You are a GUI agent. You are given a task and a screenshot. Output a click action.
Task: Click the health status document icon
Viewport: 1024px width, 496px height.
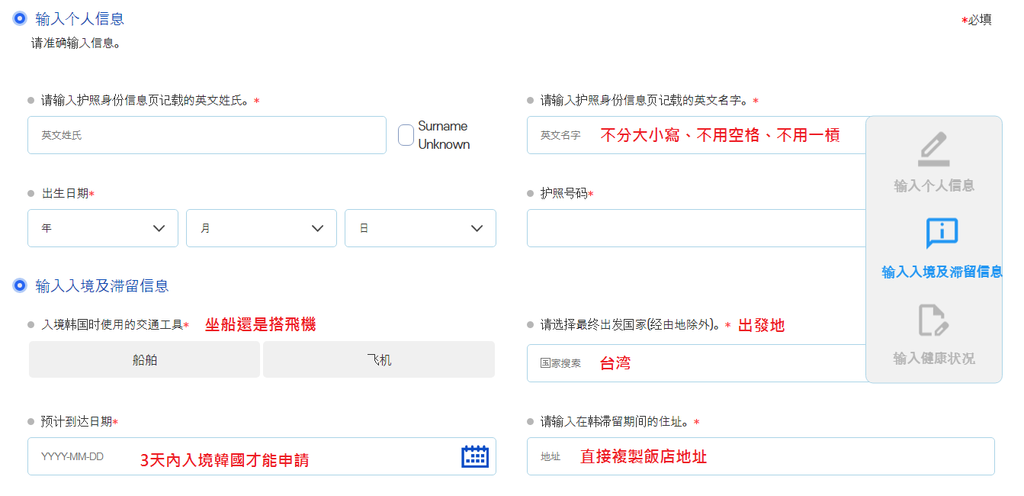coord(933,321)
